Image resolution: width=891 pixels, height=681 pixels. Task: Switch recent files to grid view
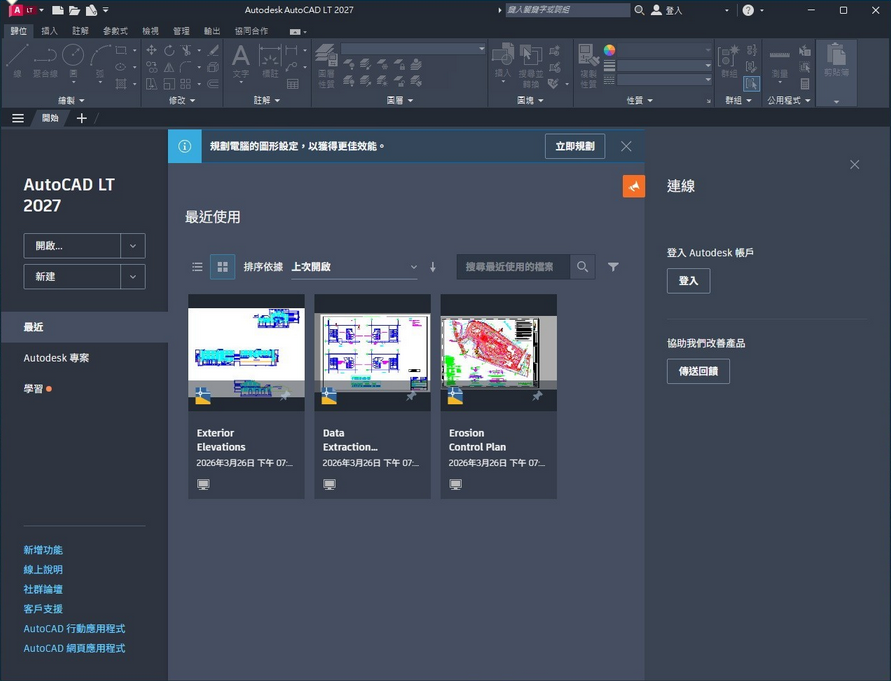click(223, 267)
